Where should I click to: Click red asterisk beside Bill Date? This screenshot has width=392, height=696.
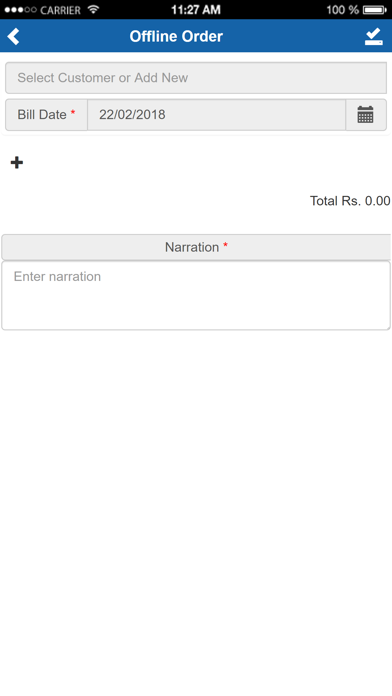73,113
